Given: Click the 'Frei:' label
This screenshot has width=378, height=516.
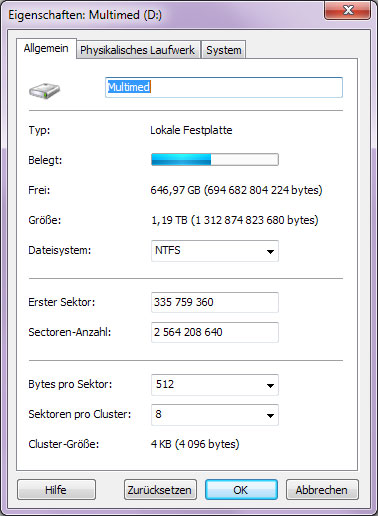Looking at the screenshot, I should (39, 190).
